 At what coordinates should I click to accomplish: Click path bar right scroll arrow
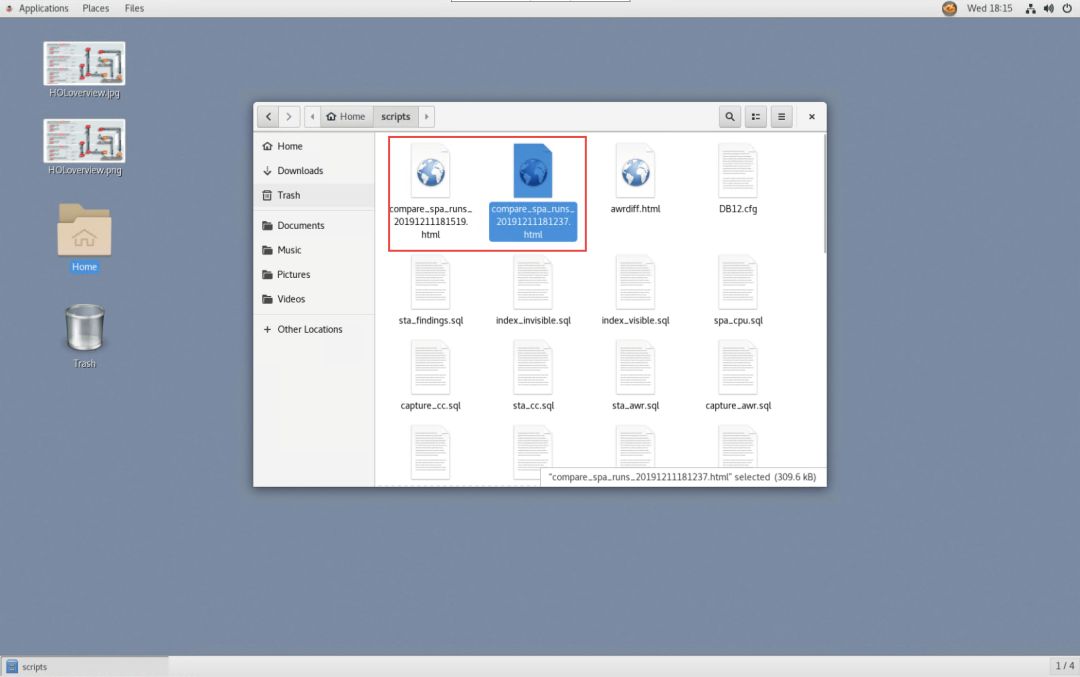coord(426,116)
